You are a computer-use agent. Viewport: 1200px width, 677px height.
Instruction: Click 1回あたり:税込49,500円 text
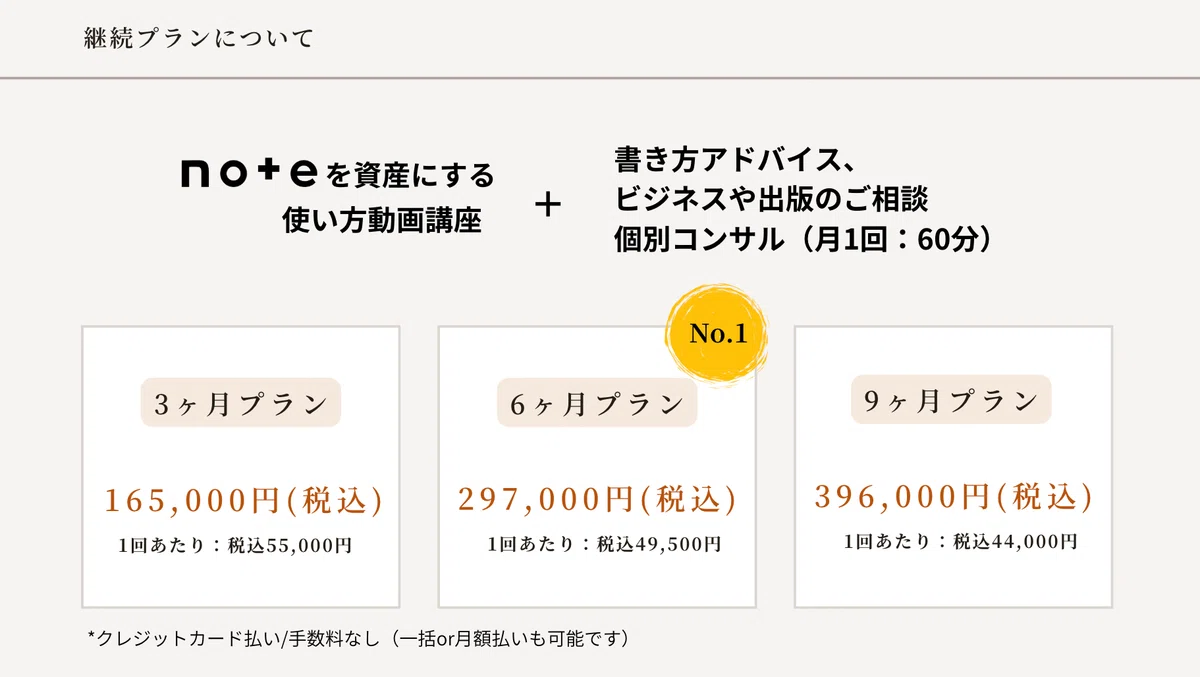click(x=604, y=545)
